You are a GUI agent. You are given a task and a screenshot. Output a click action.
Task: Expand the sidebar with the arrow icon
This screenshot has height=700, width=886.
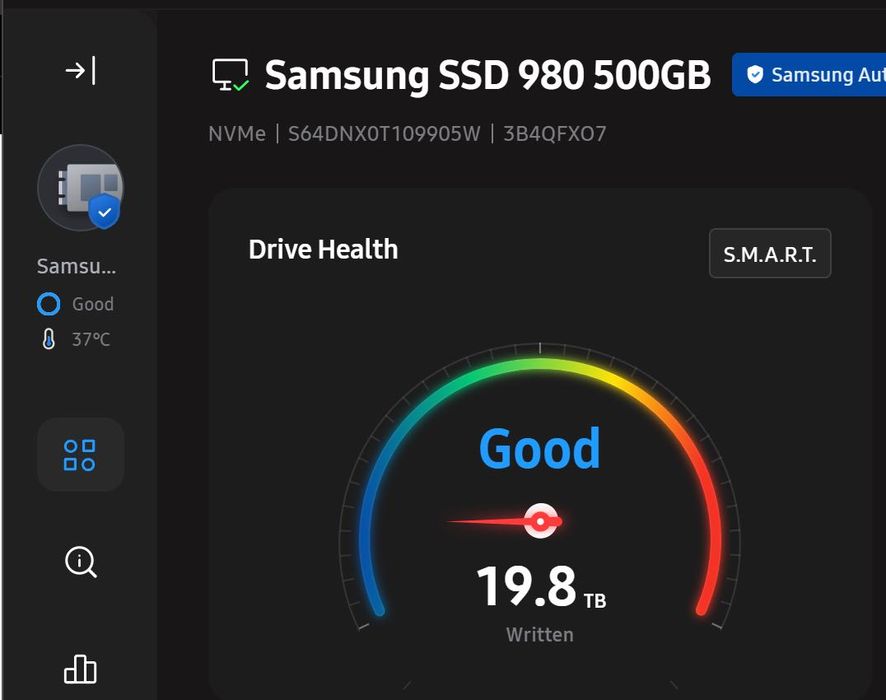(x=80, y=71)
